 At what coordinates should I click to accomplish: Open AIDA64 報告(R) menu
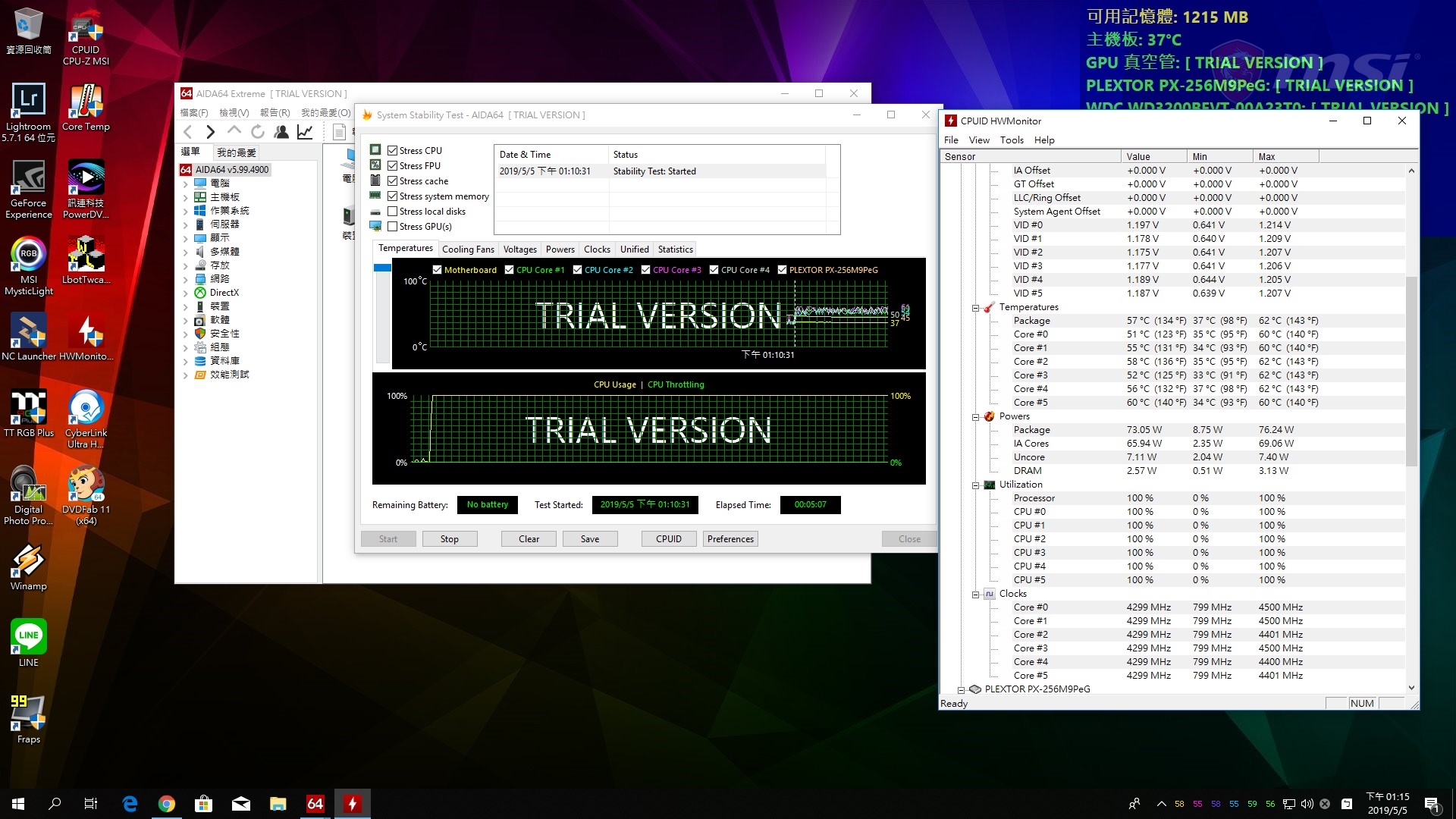click(275, 112)
